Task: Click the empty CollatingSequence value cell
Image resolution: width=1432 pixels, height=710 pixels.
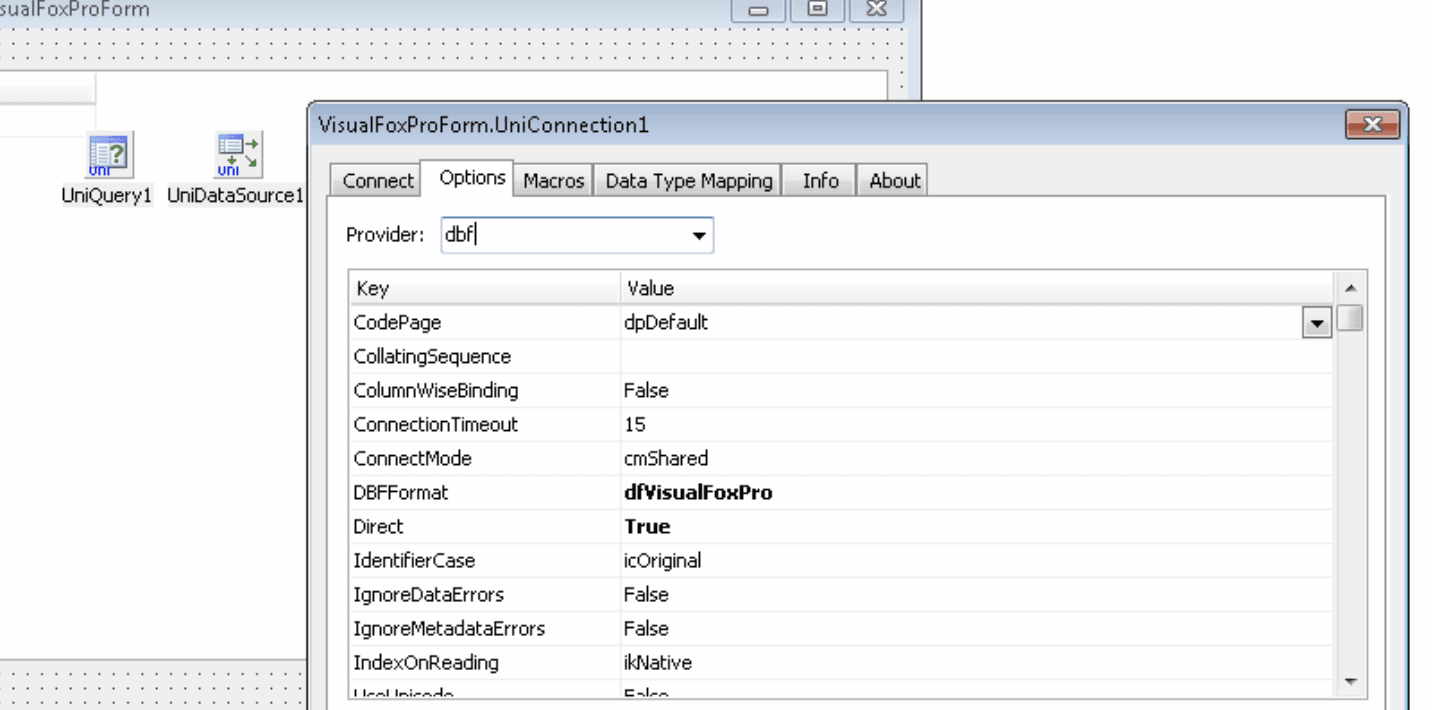Action: [x=977, y=357]
